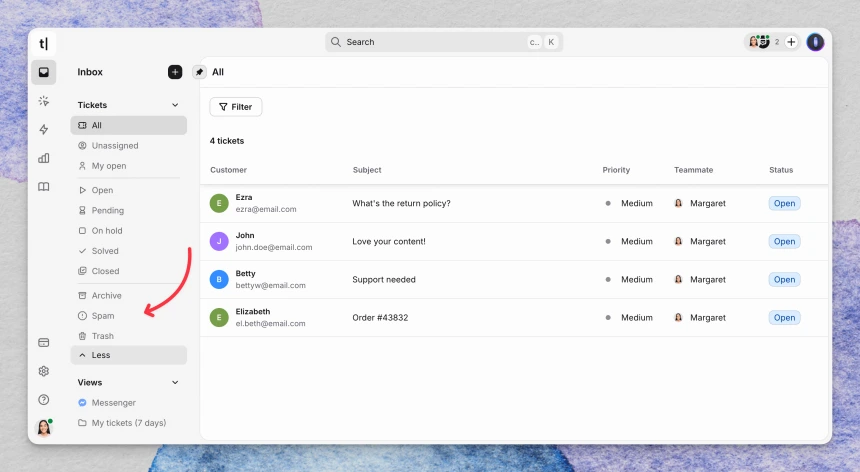Open the Unassigned tickets list
Viewport: 860px width, 472px height.
coord(128,145)
